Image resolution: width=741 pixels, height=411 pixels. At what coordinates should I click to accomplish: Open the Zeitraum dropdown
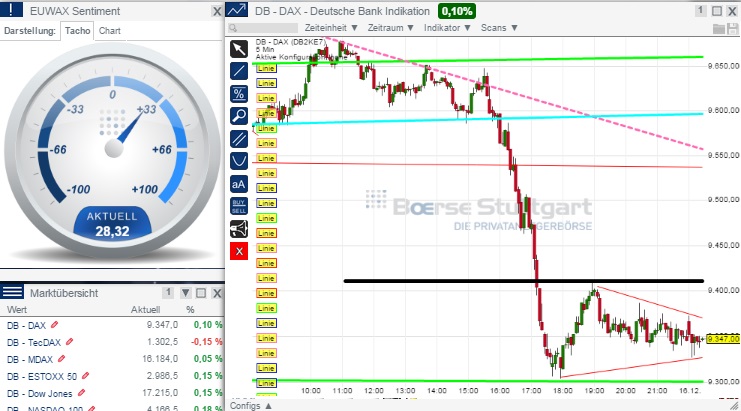tap(390, 28)
